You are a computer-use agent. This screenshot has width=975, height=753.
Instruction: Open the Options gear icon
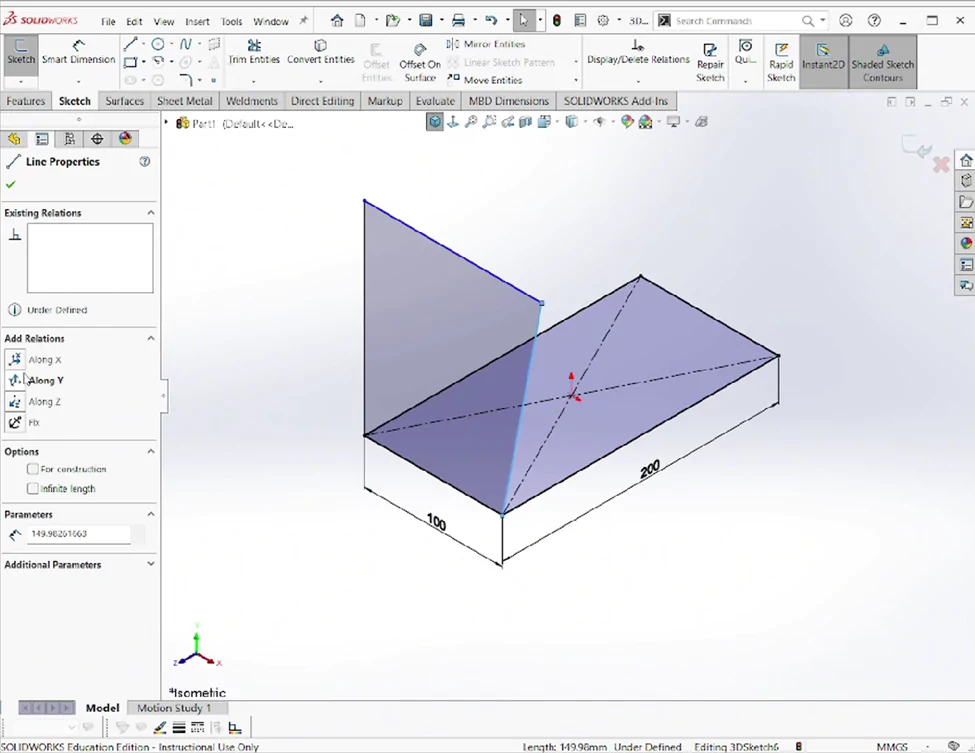[x=603, y=21]
